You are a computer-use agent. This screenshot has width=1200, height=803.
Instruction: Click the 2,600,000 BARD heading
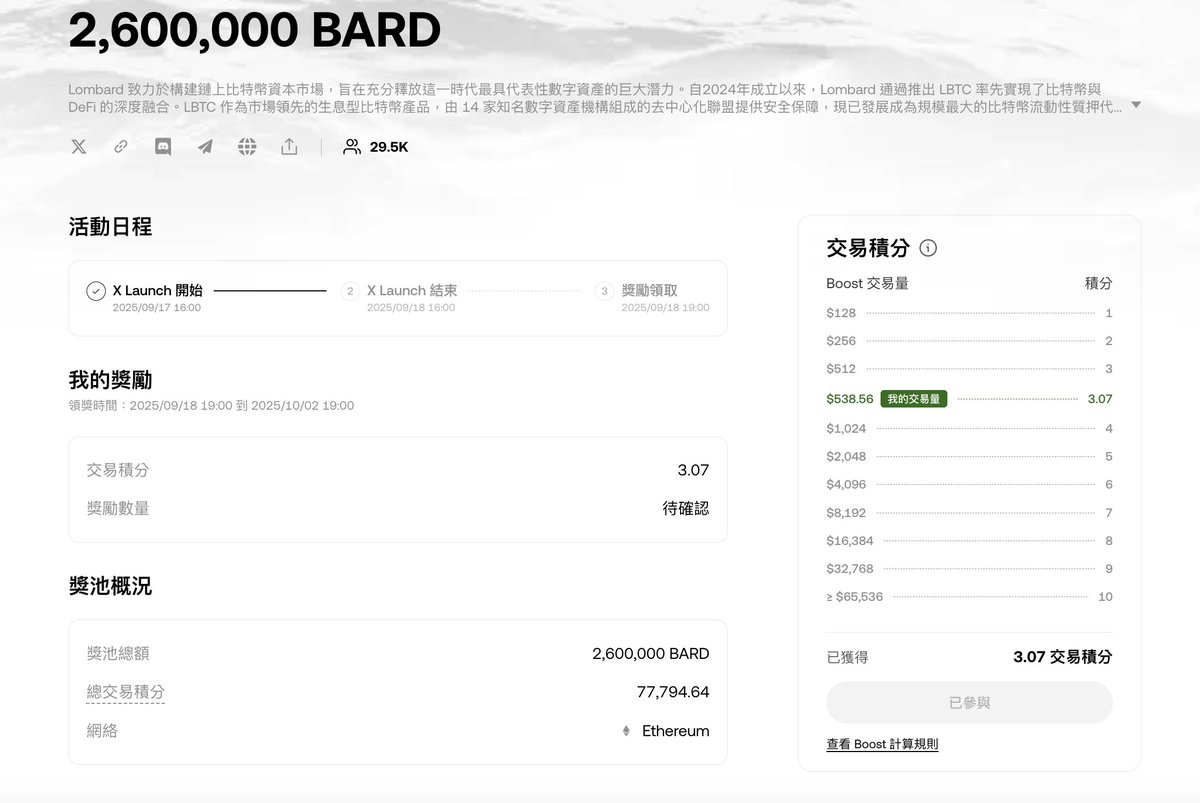point(254,30)
